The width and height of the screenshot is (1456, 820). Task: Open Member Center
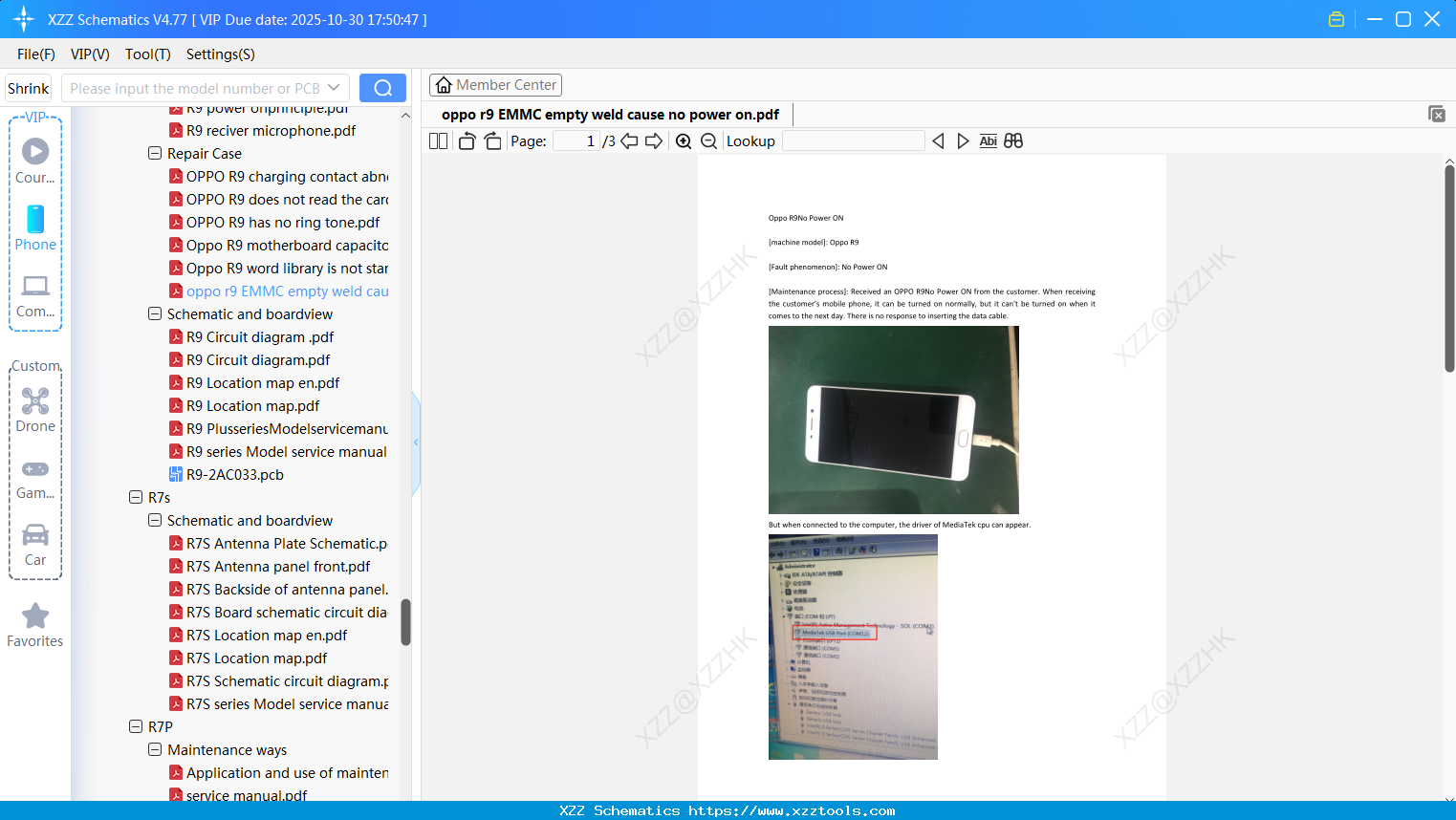tap(495, 85)
